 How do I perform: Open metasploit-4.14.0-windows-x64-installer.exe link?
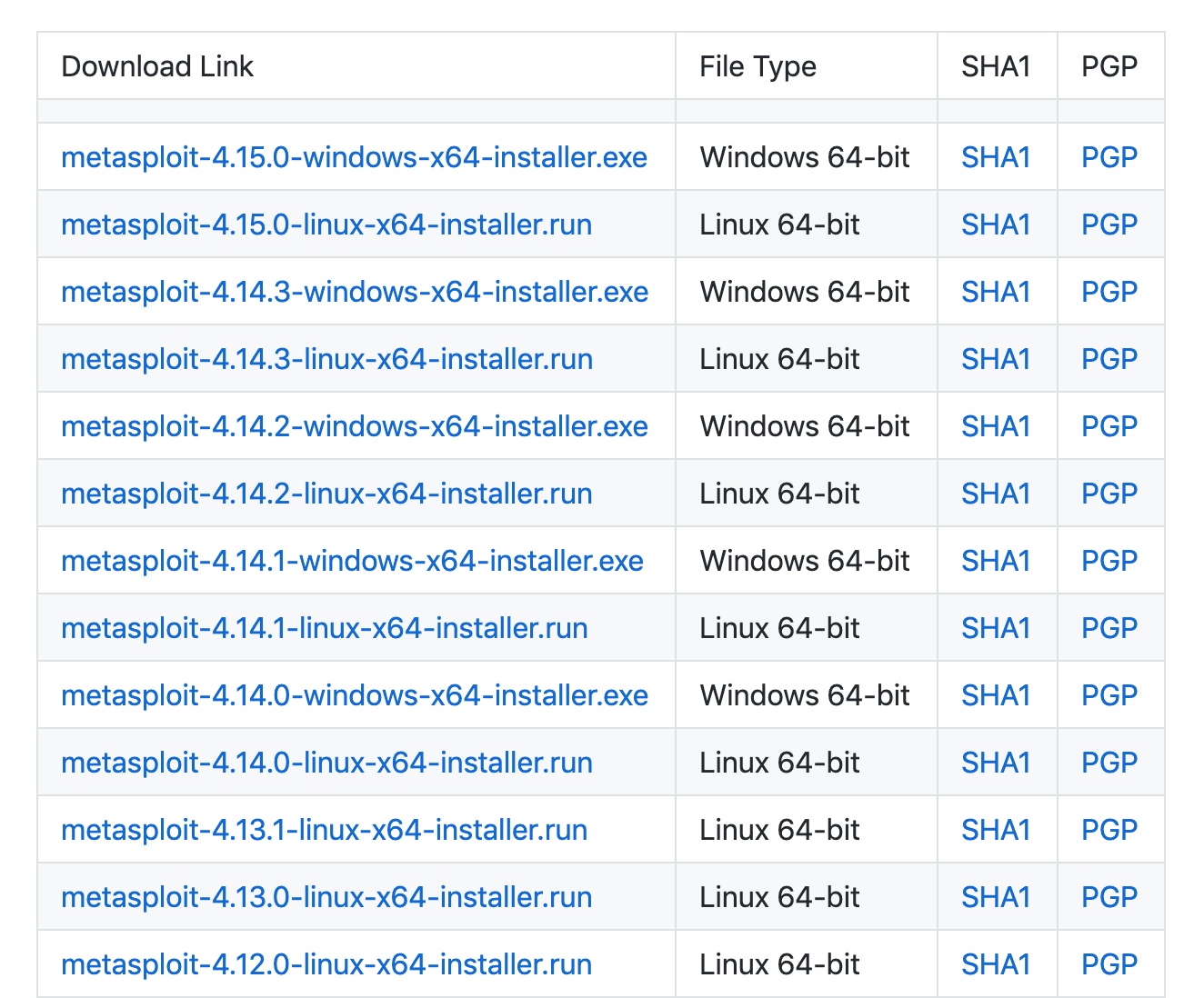click(x=355, y=695)
